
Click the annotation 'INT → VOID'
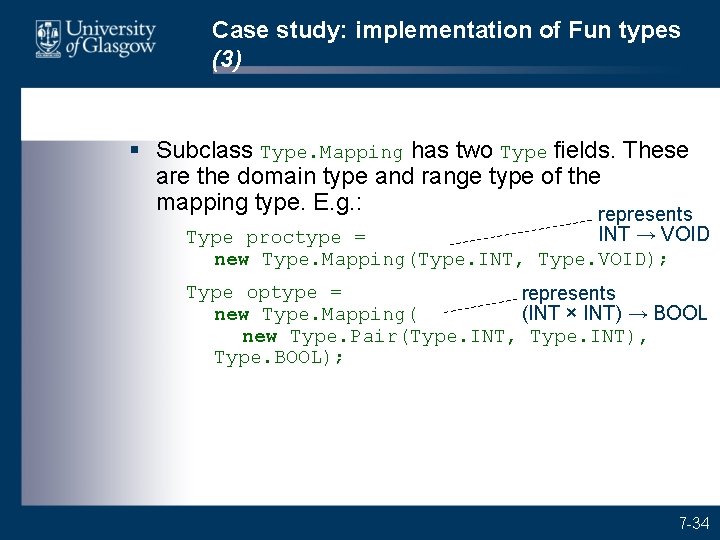(x=654, y=234)
